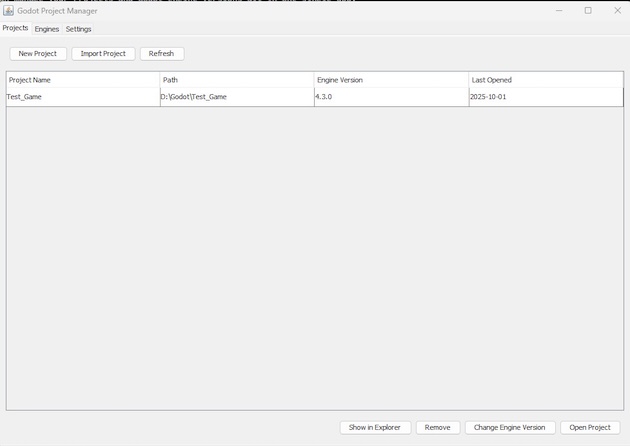
Task: Maximize the Godot Project Manager window
Action: (x=588, y=10)
